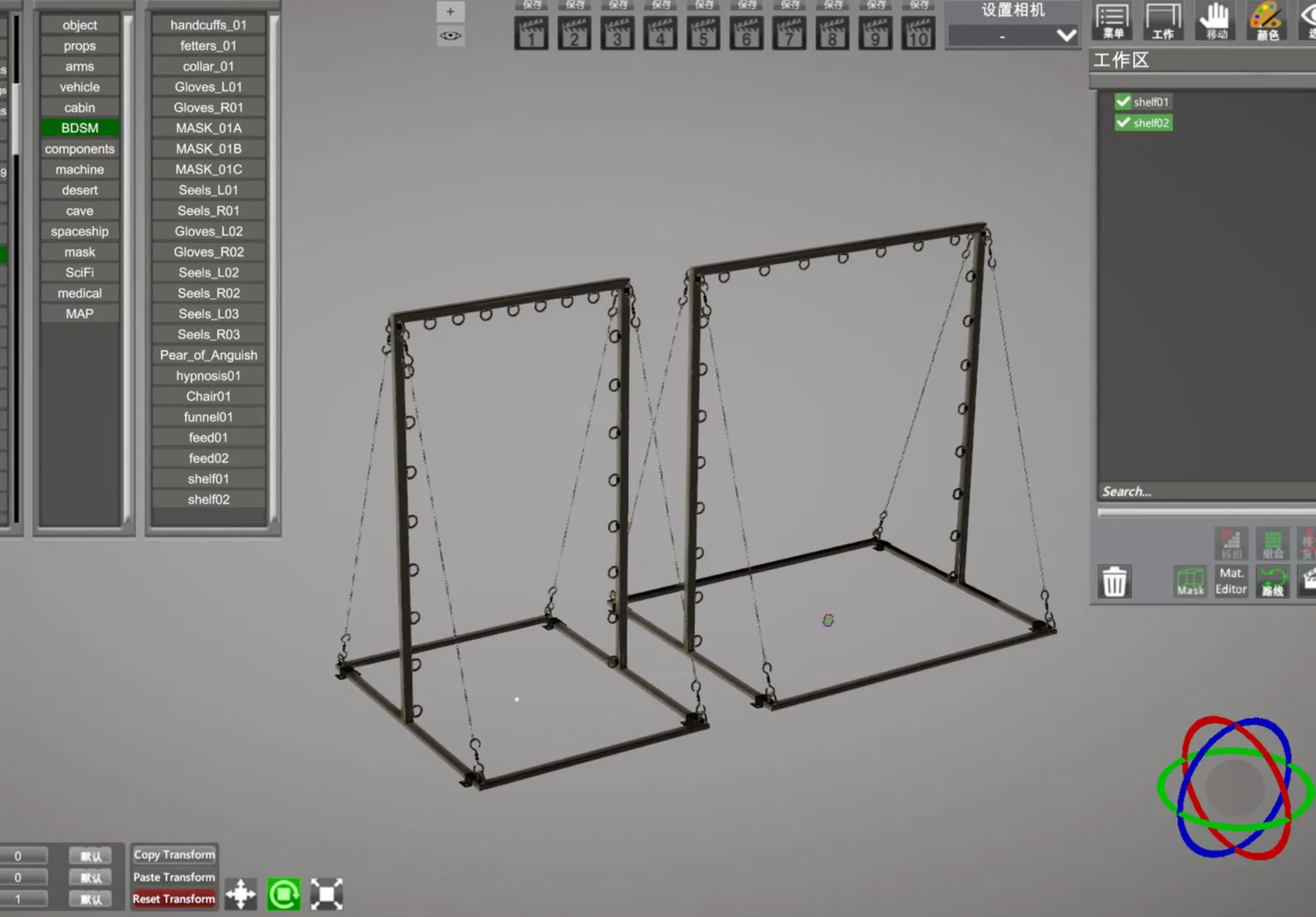Open the 设置相机 camera dropdown
The image size is (1316, 917).
pos(1012,35)
